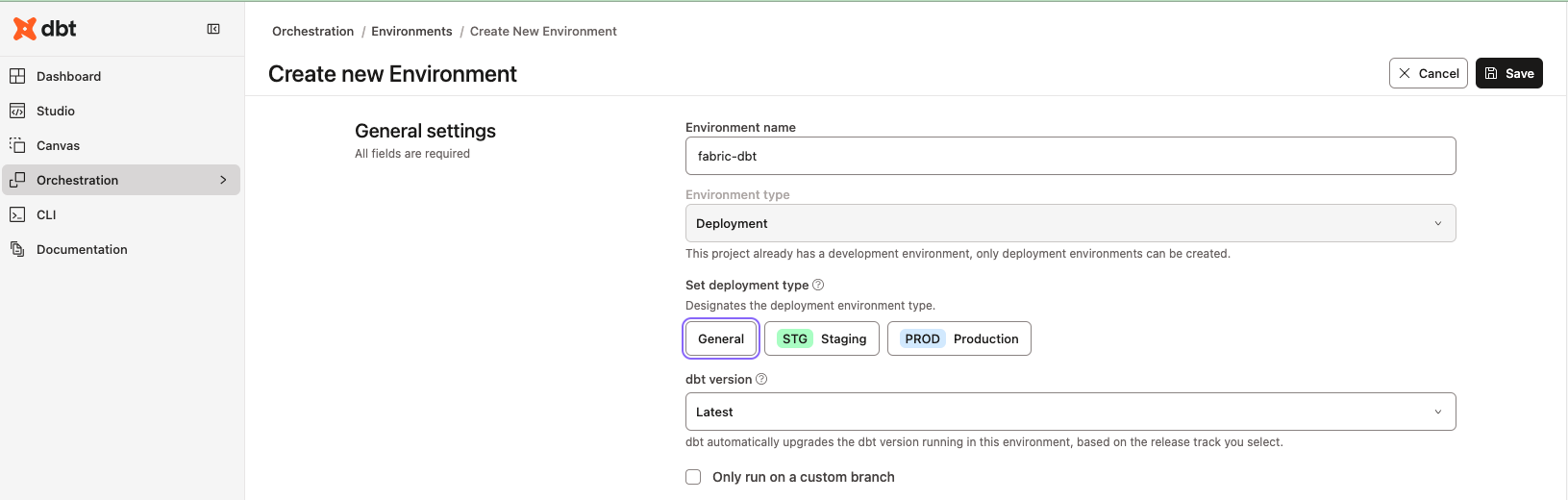Click the Environment name input field
The width and height of the screenshot is (1568, 500).
coord(1070,156)
